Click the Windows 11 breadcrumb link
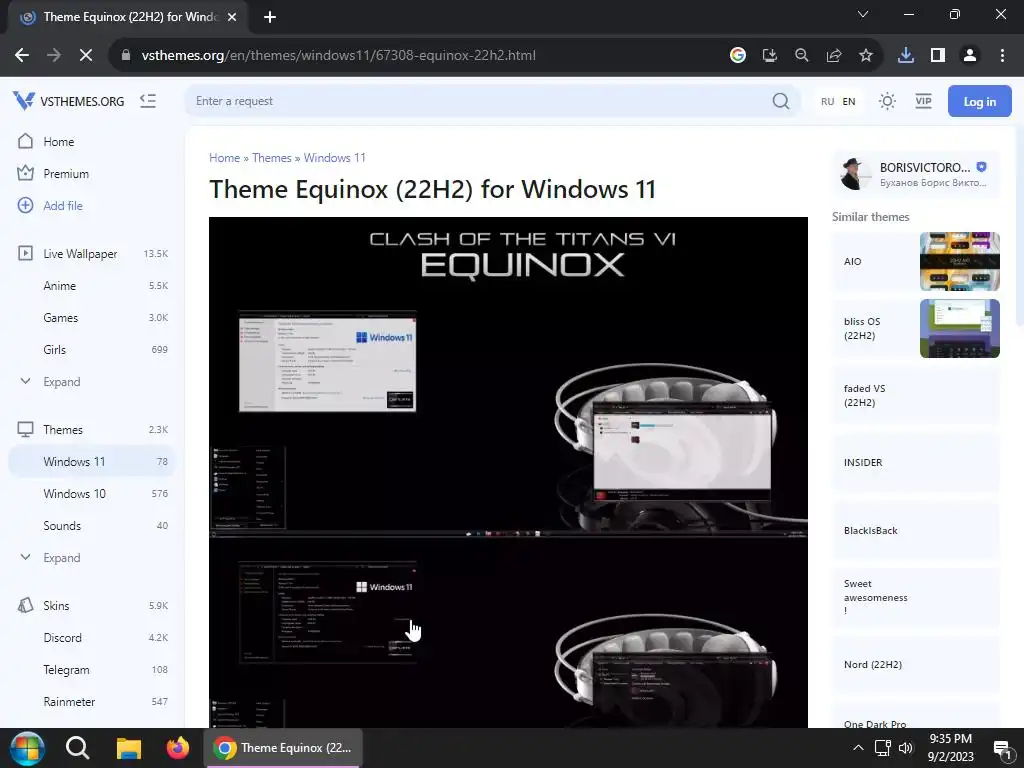 point(334,158)
